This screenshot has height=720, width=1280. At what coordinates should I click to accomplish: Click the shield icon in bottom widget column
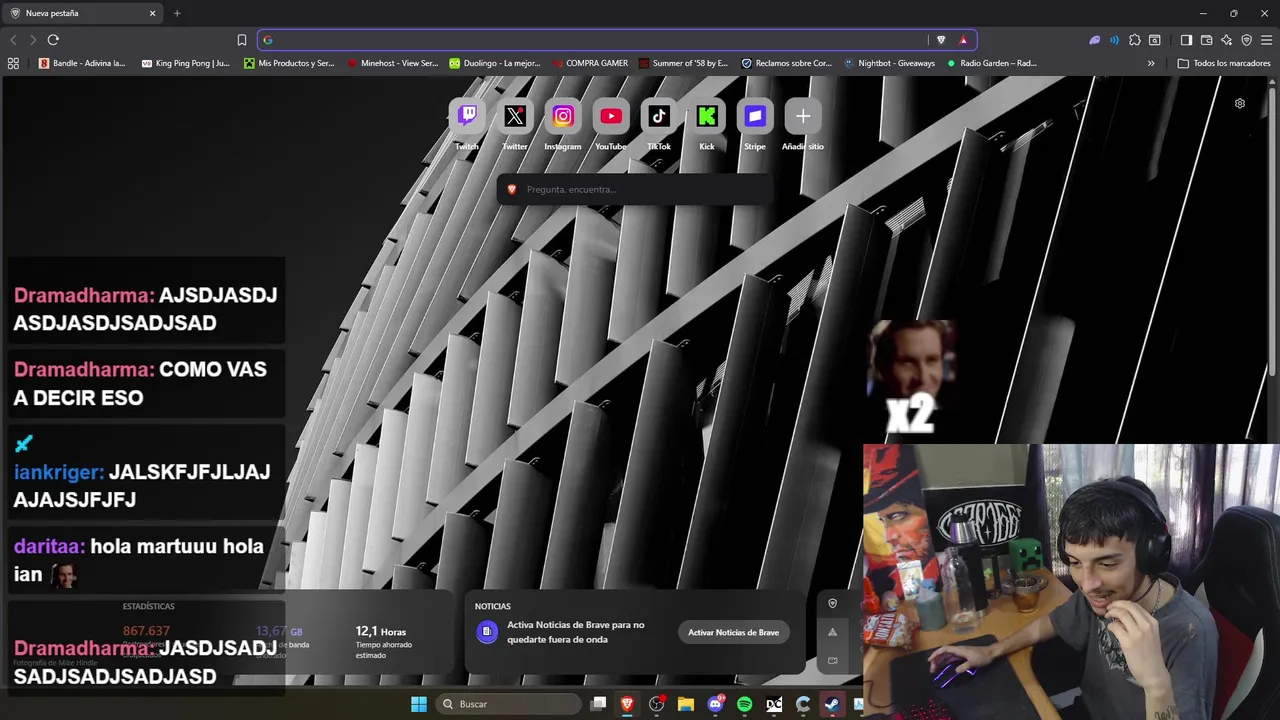coord(832,603)
